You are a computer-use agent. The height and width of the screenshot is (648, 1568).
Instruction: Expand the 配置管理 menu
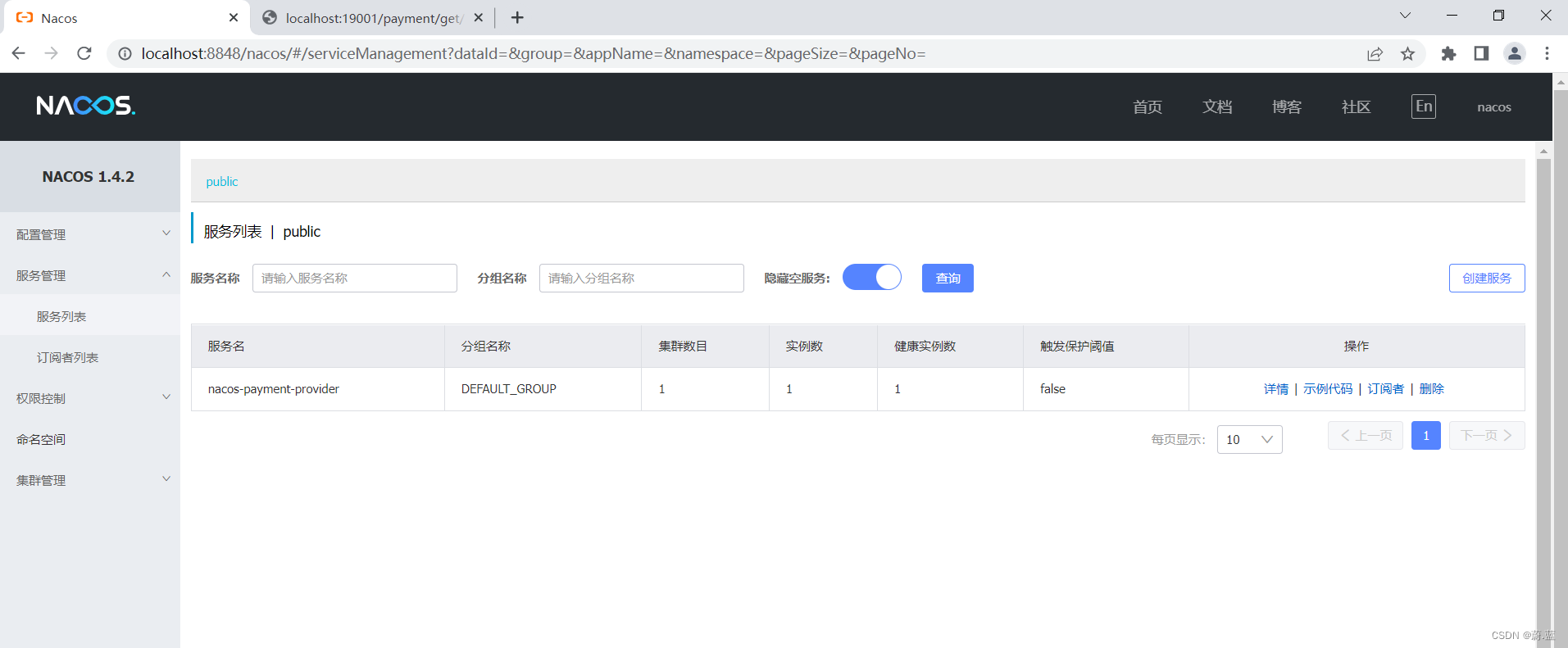click(90, 234)
